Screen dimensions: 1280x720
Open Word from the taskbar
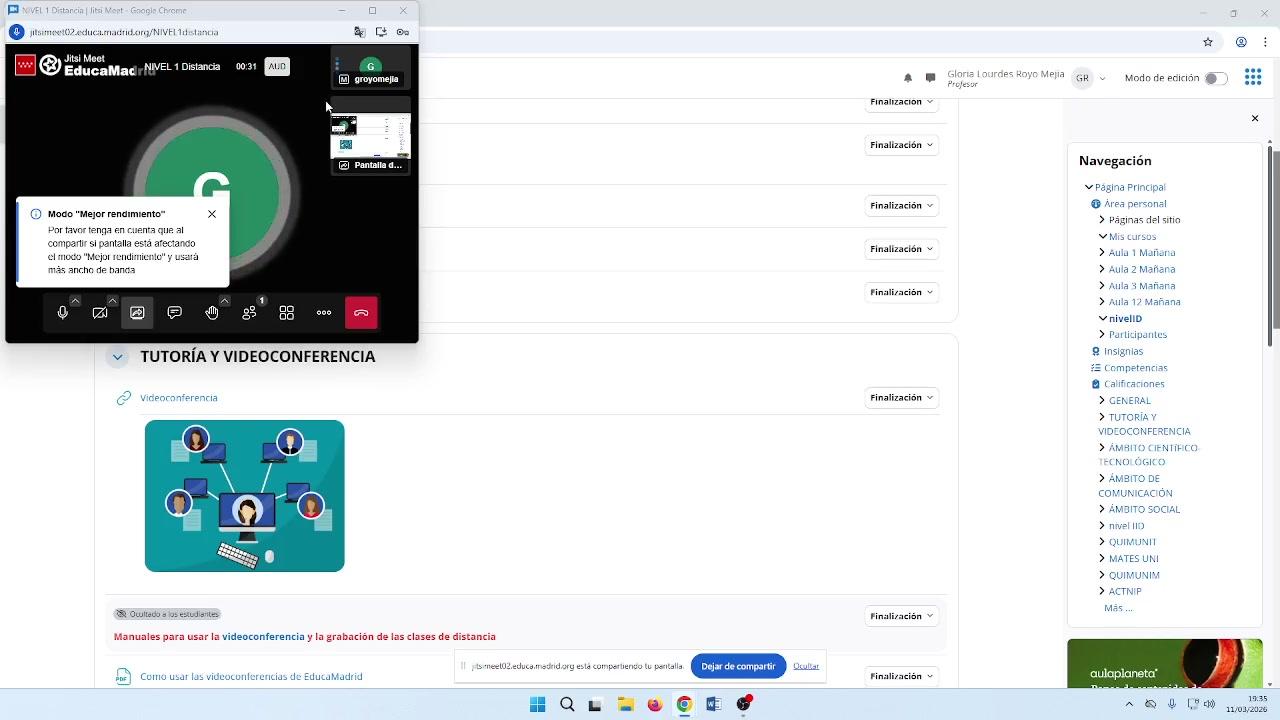714,704
